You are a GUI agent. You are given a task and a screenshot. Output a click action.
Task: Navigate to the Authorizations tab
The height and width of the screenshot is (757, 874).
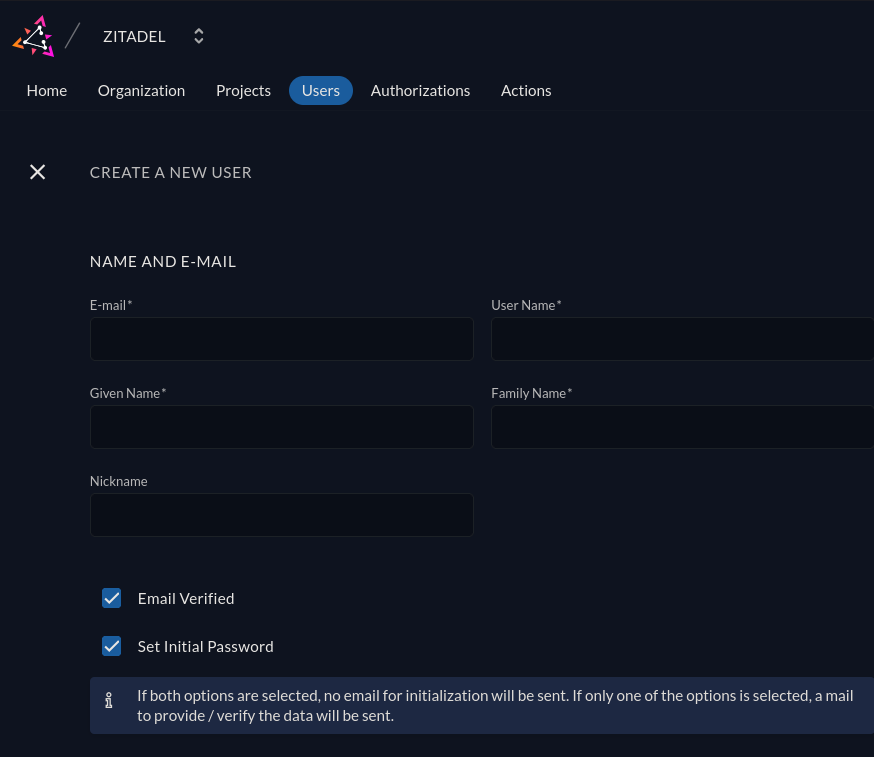click(420, 90)
